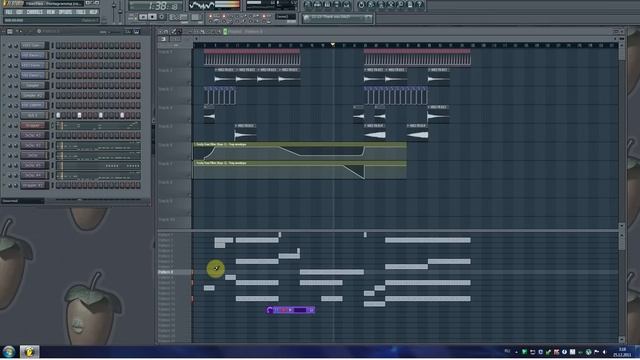640x360 pixels.
Task: Select the pattern block on Pattern 8 row
Action: click(x=331, y=272)
